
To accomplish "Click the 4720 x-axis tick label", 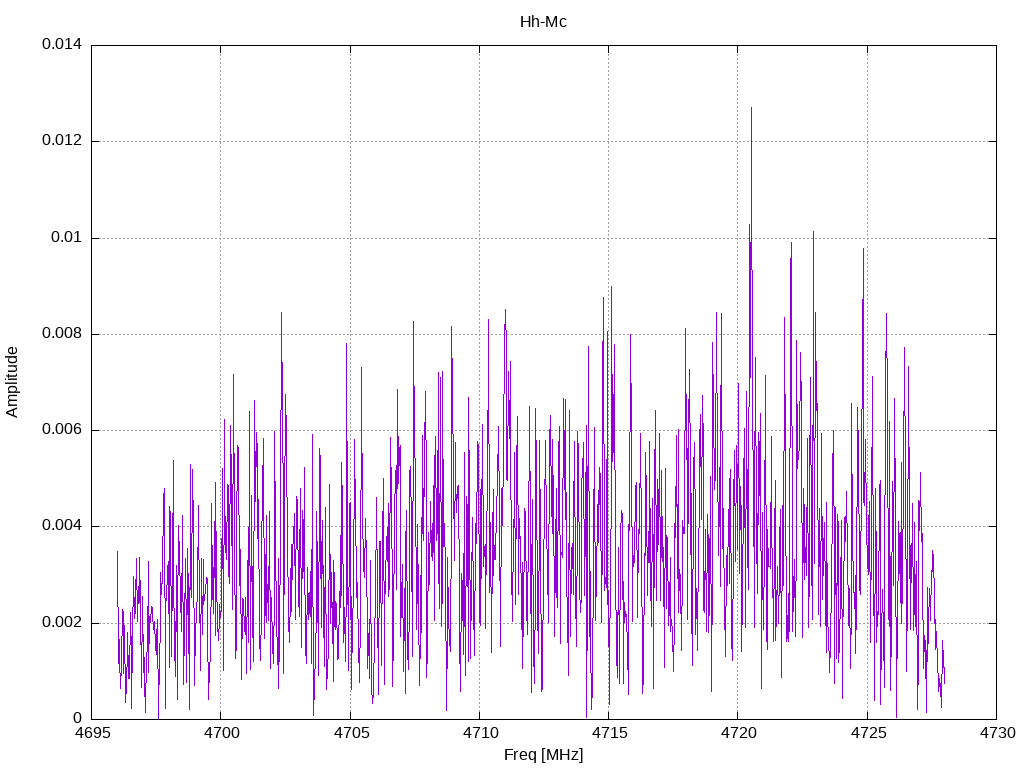I will click(x=739, y=733).
